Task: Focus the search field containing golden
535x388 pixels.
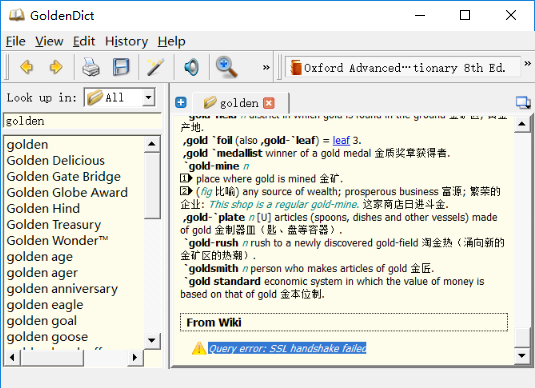Action: (x=83, y=121)
